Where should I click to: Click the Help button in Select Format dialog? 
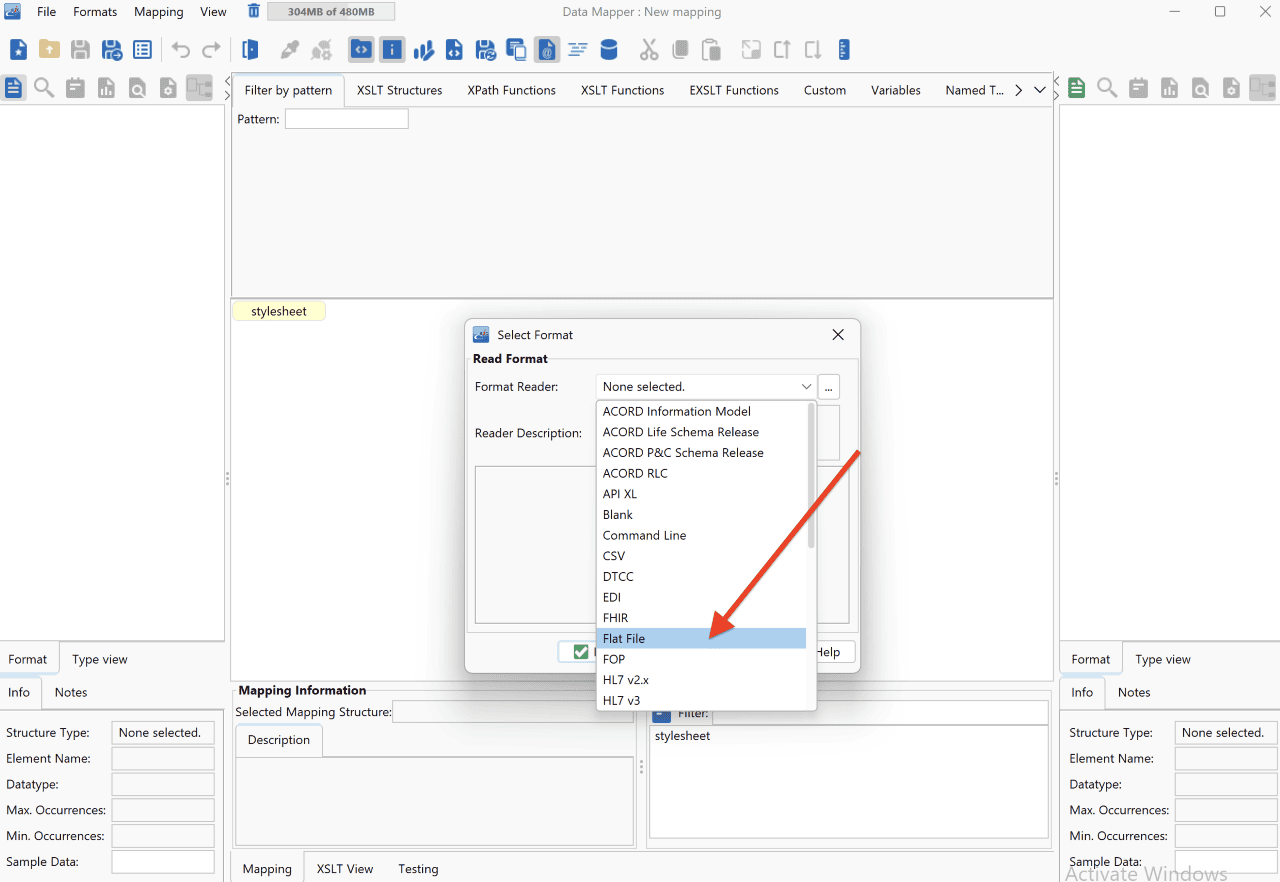[x=828, y=652]
